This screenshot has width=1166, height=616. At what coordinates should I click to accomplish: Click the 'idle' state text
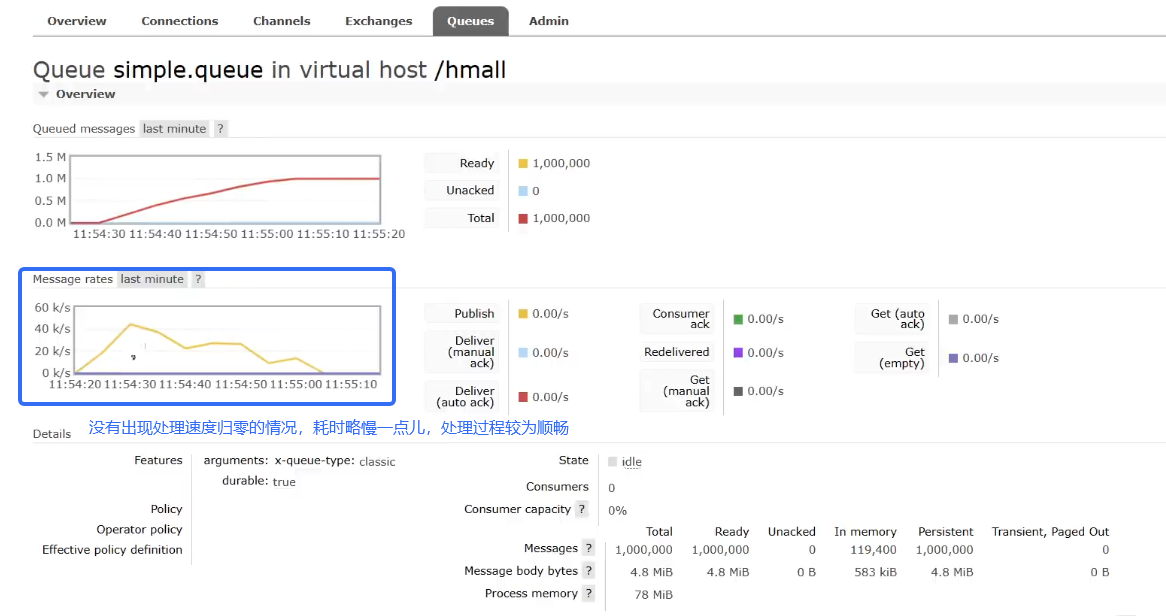[x=631, y=462]
